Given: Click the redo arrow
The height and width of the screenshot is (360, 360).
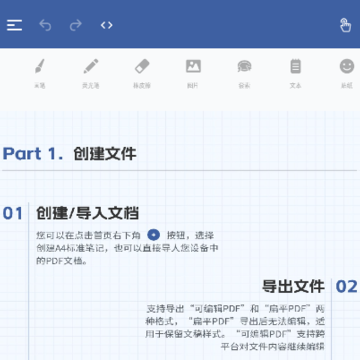Looking at the screenshot, I should coord(76,25).
